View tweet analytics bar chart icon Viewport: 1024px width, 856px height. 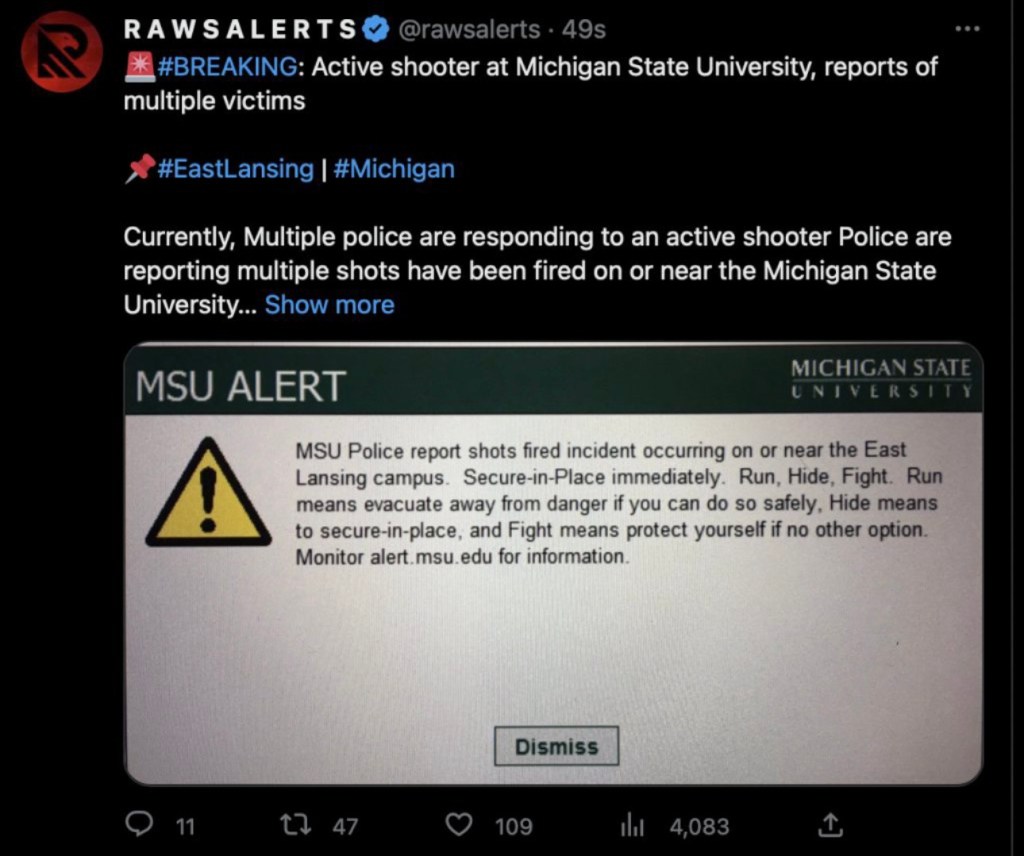[632, 825]
